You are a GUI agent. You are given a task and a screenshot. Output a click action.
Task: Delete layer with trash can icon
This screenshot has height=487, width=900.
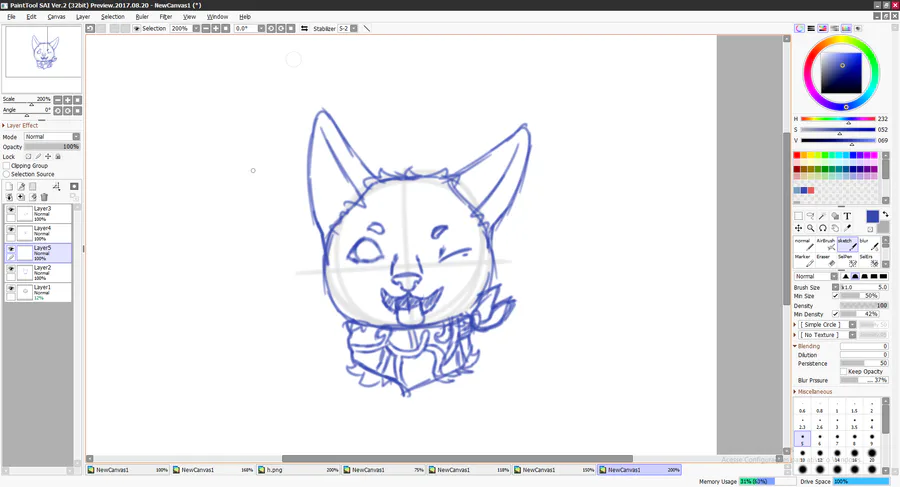coord(44,197)
